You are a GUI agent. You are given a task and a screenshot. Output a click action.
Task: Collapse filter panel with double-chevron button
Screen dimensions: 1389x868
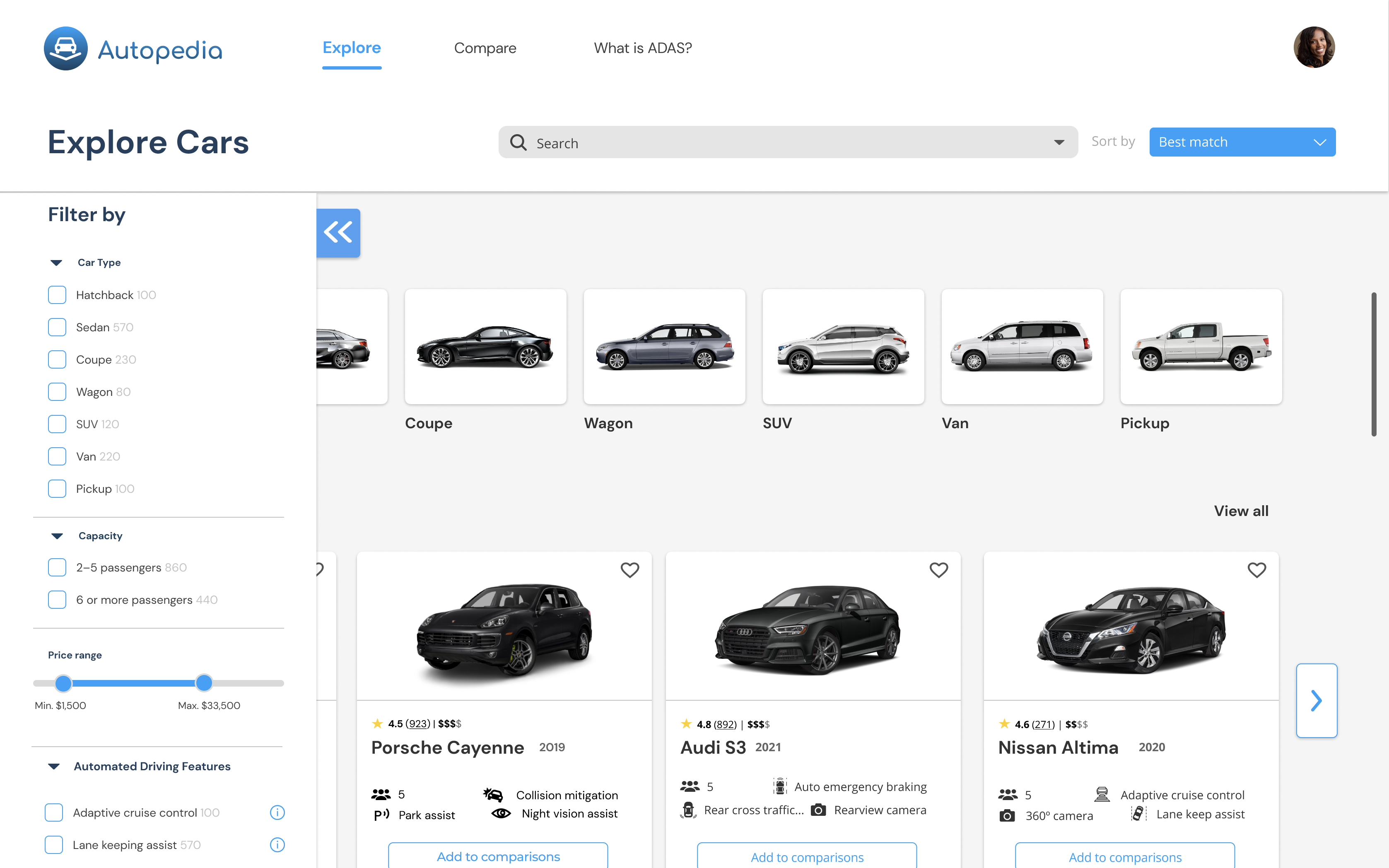(x=338, y=233)
